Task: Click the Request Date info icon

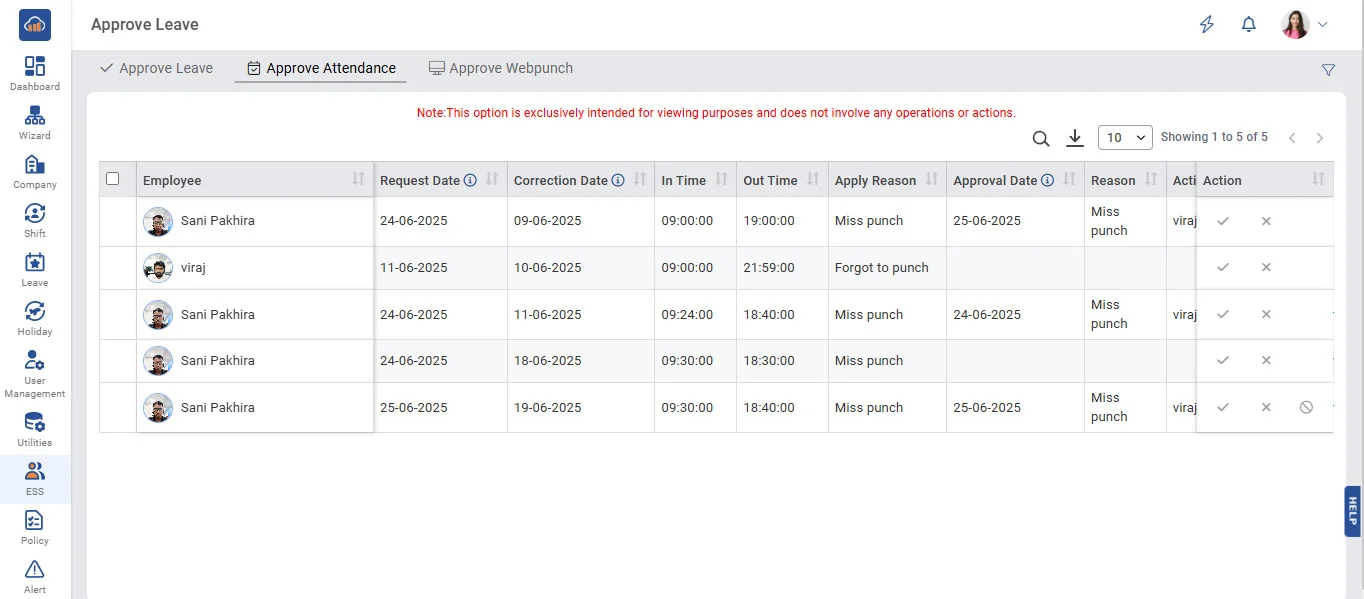Action: tap(470, 181)
